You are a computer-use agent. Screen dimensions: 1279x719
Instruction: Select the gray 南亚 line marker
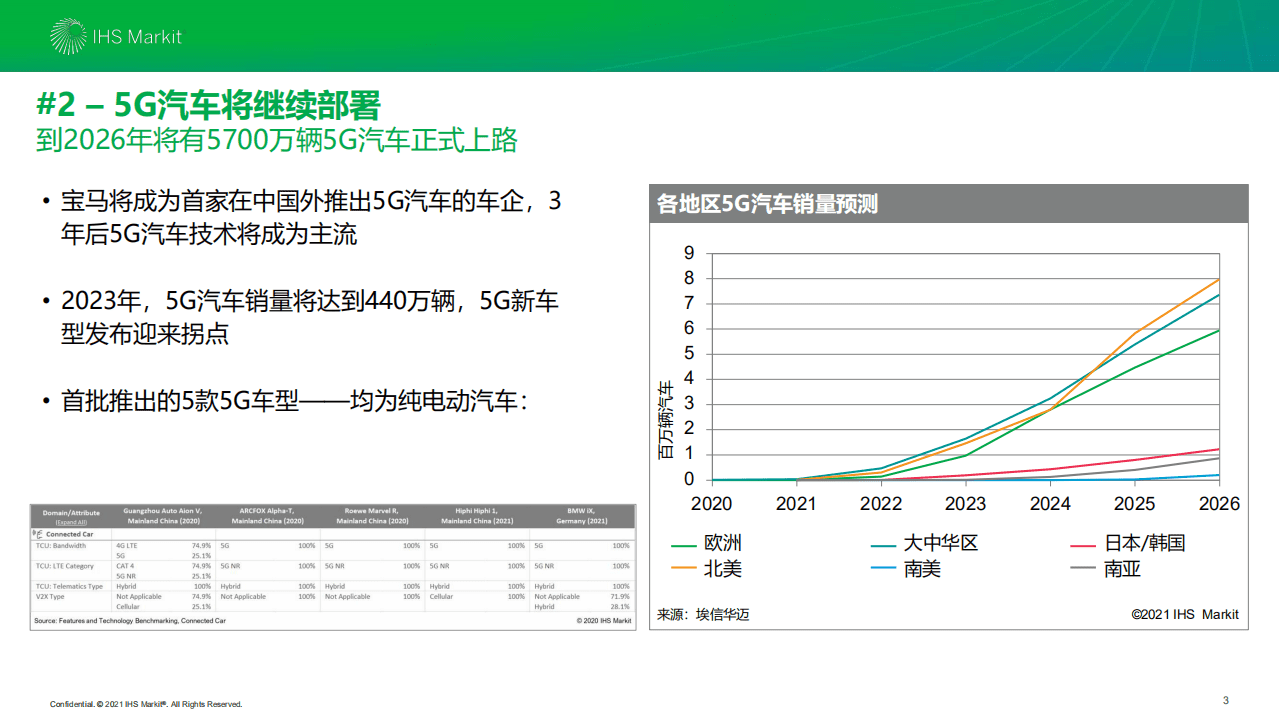pos(1082,567)
